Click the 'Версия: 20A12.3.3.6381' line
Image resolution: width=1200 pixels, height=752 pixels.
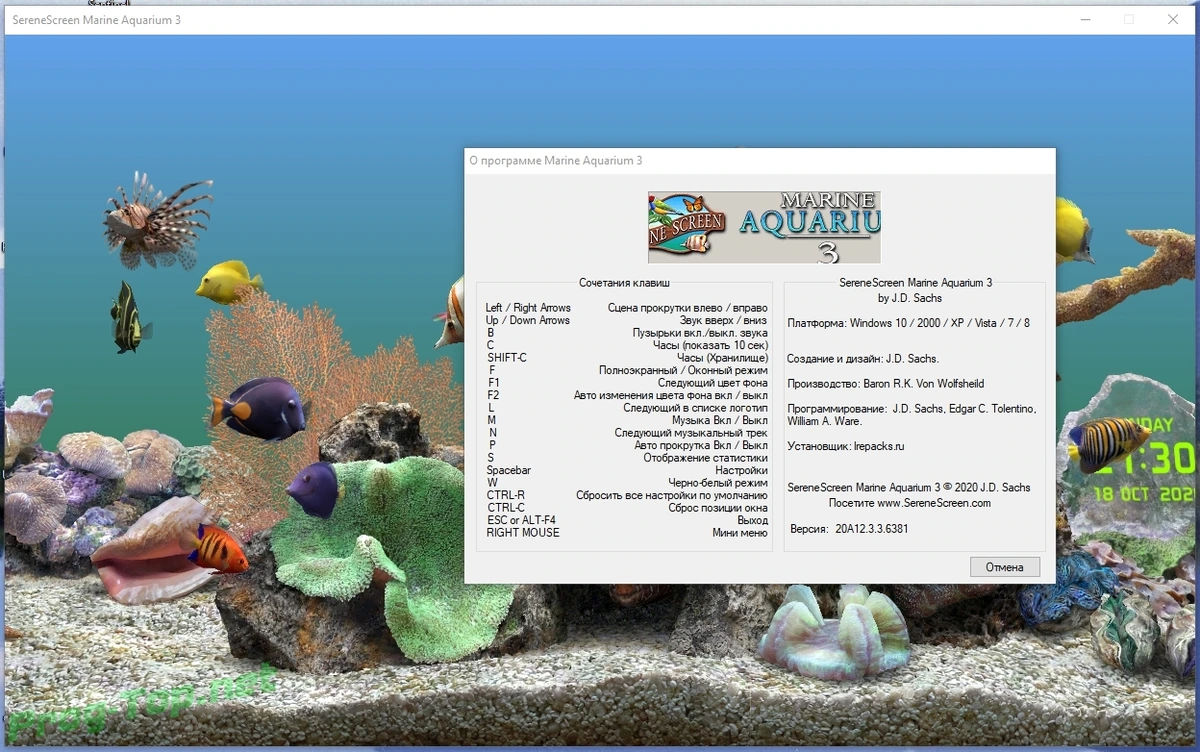(849, 528)
